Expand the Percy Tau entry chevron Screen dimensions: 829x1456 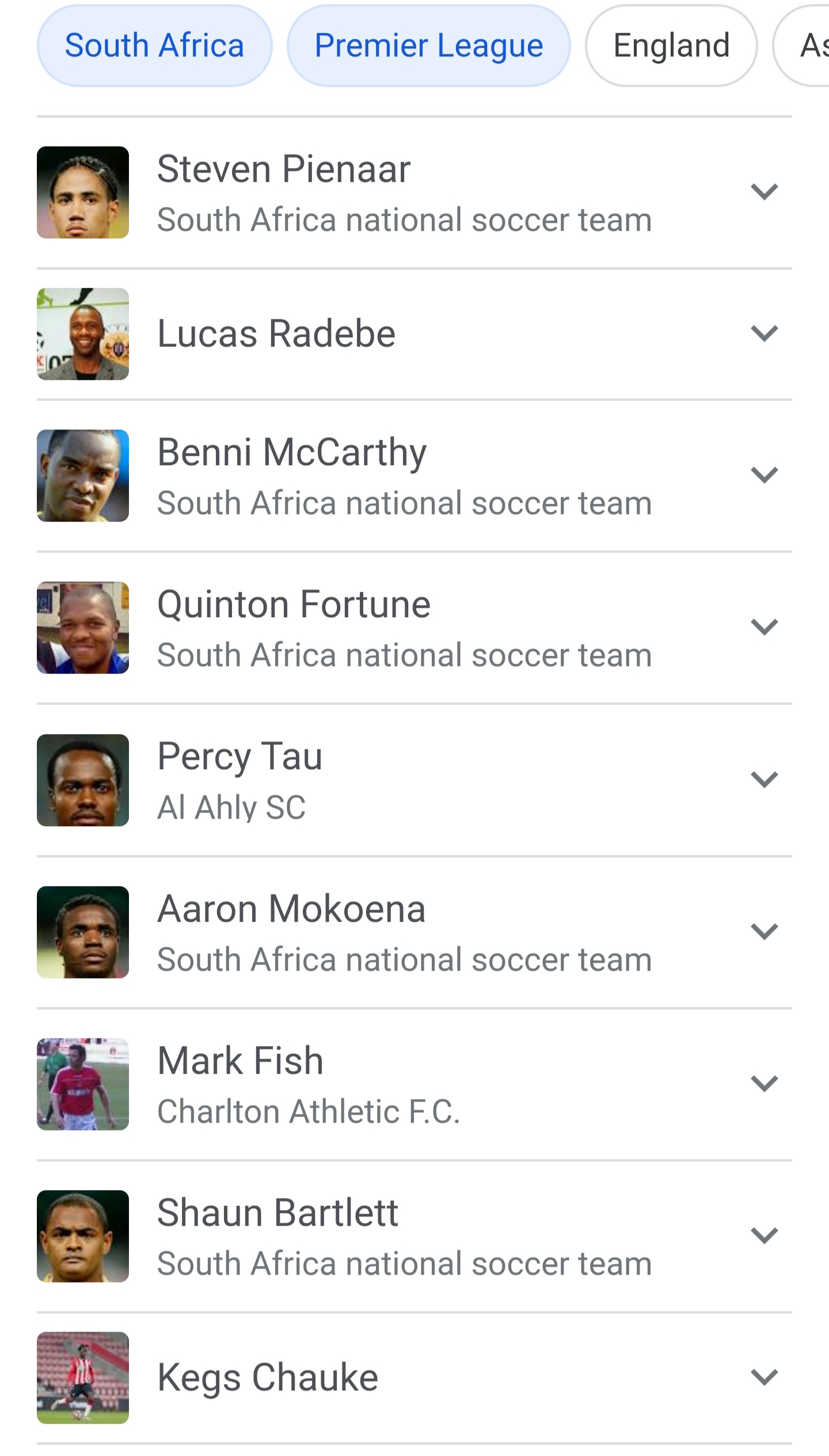coord(764,780)
